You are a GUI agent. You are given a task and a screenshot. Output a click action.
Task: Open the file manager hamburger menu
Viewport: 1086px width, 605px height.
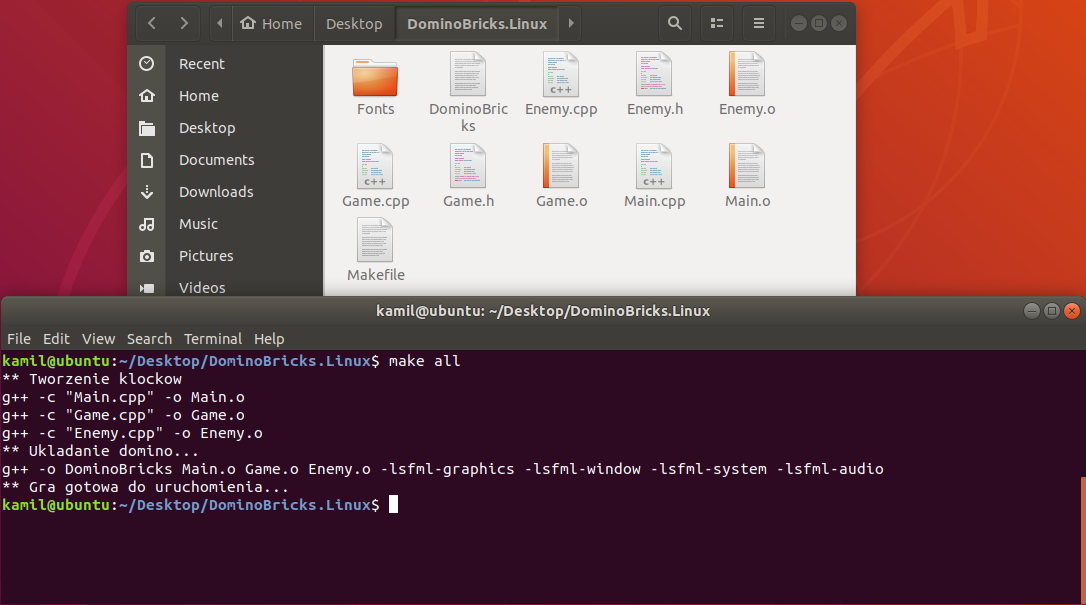(759, 24)
